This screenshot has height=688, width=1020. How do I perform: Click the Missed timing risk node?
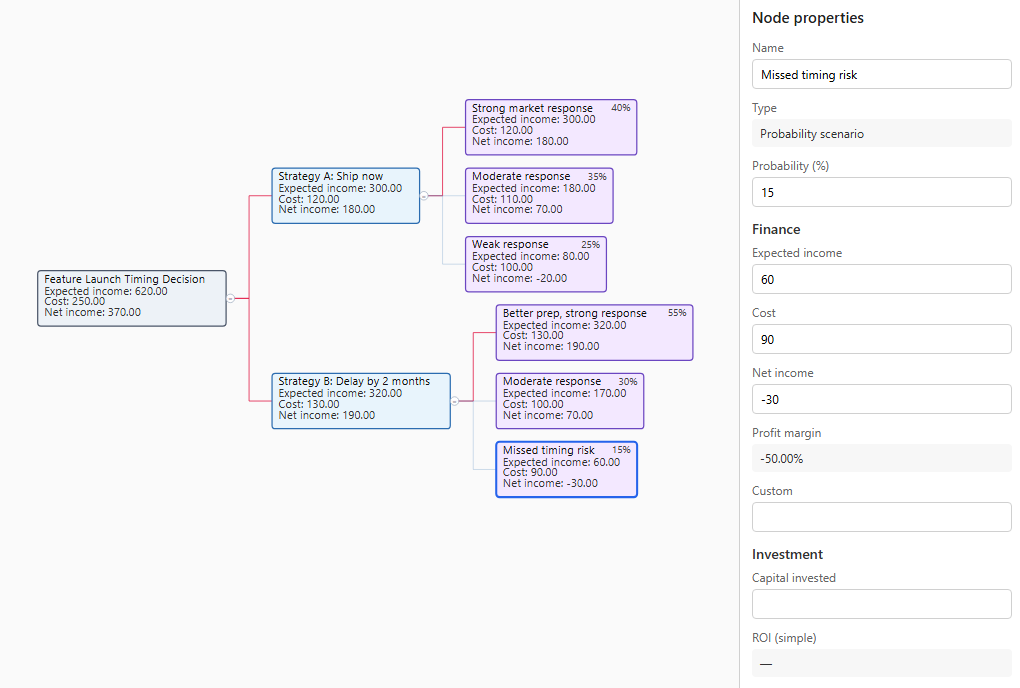(x=566, y=469)
